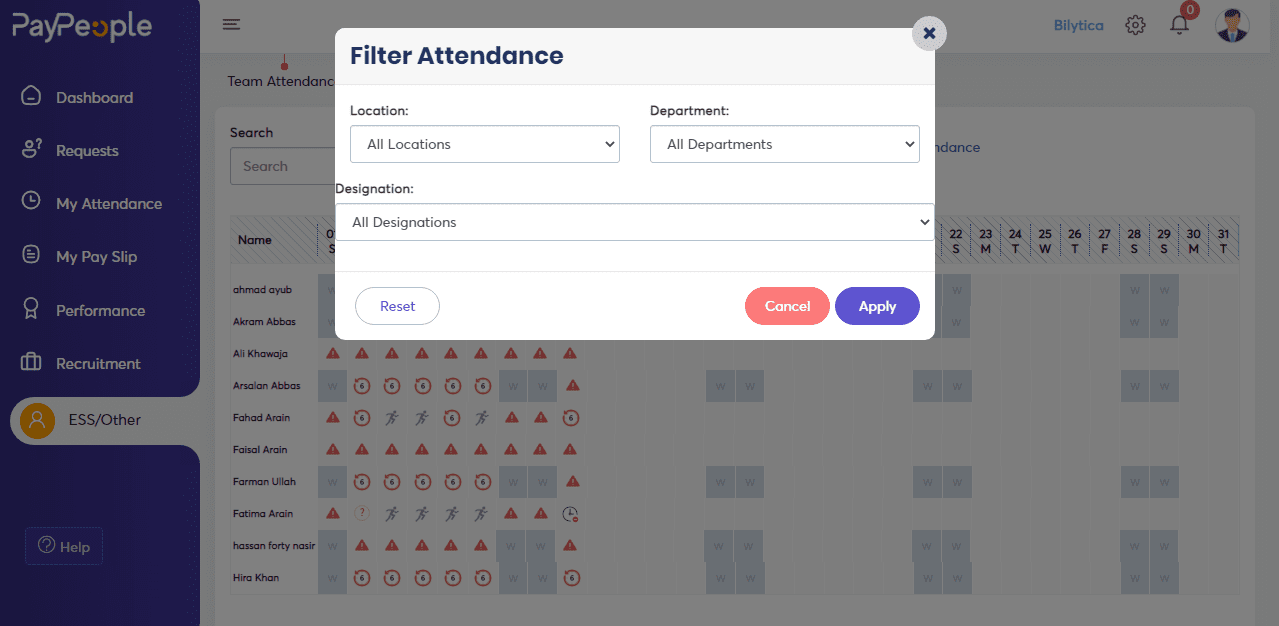Open the notification bell icon
This screenshot has width=1279, height=626.
click(x=1179, y=25)
